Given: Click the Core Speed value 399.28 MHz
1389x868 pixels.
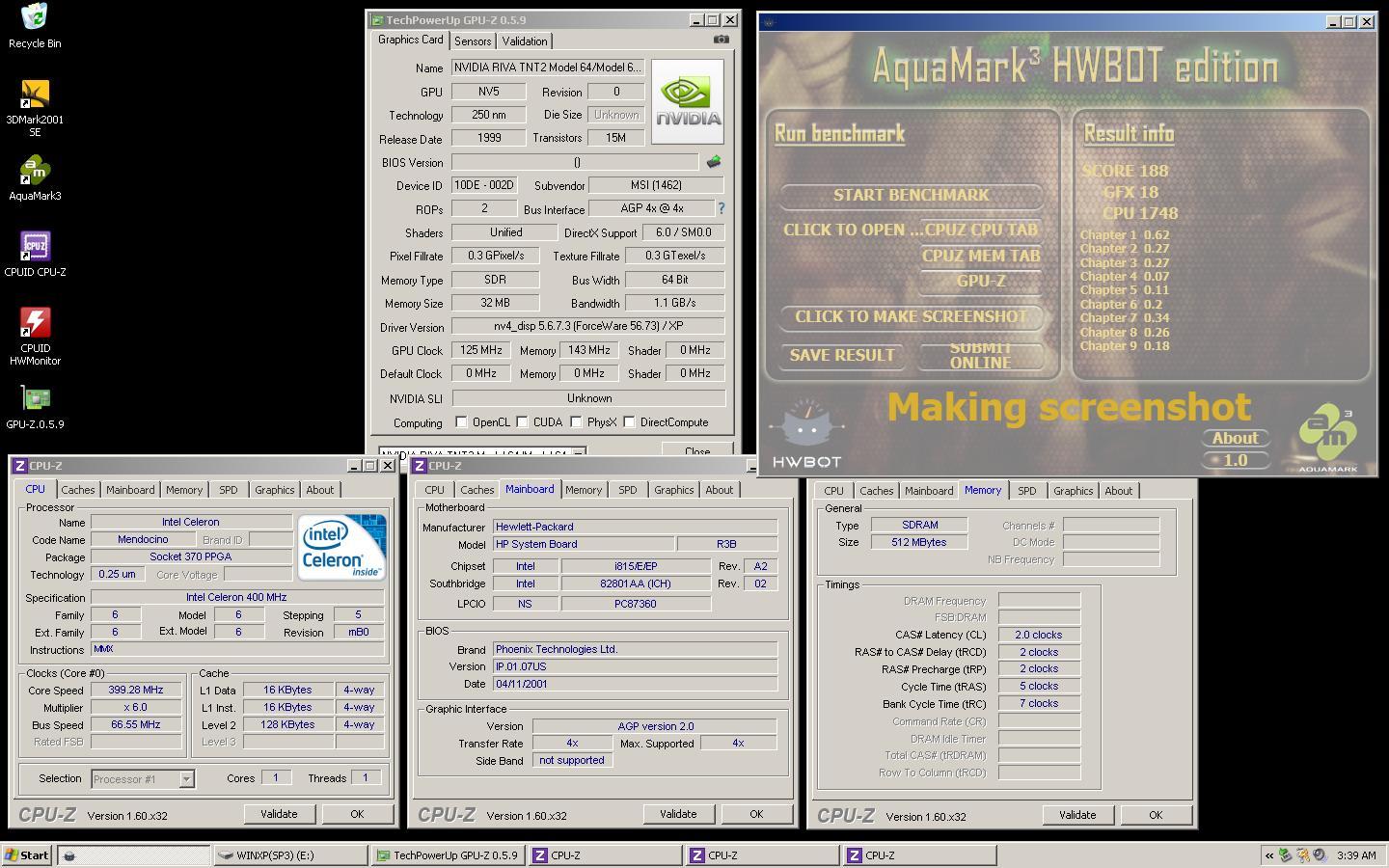Looking at the screenshot, I should pyautogui.click(x=136, y=690).
